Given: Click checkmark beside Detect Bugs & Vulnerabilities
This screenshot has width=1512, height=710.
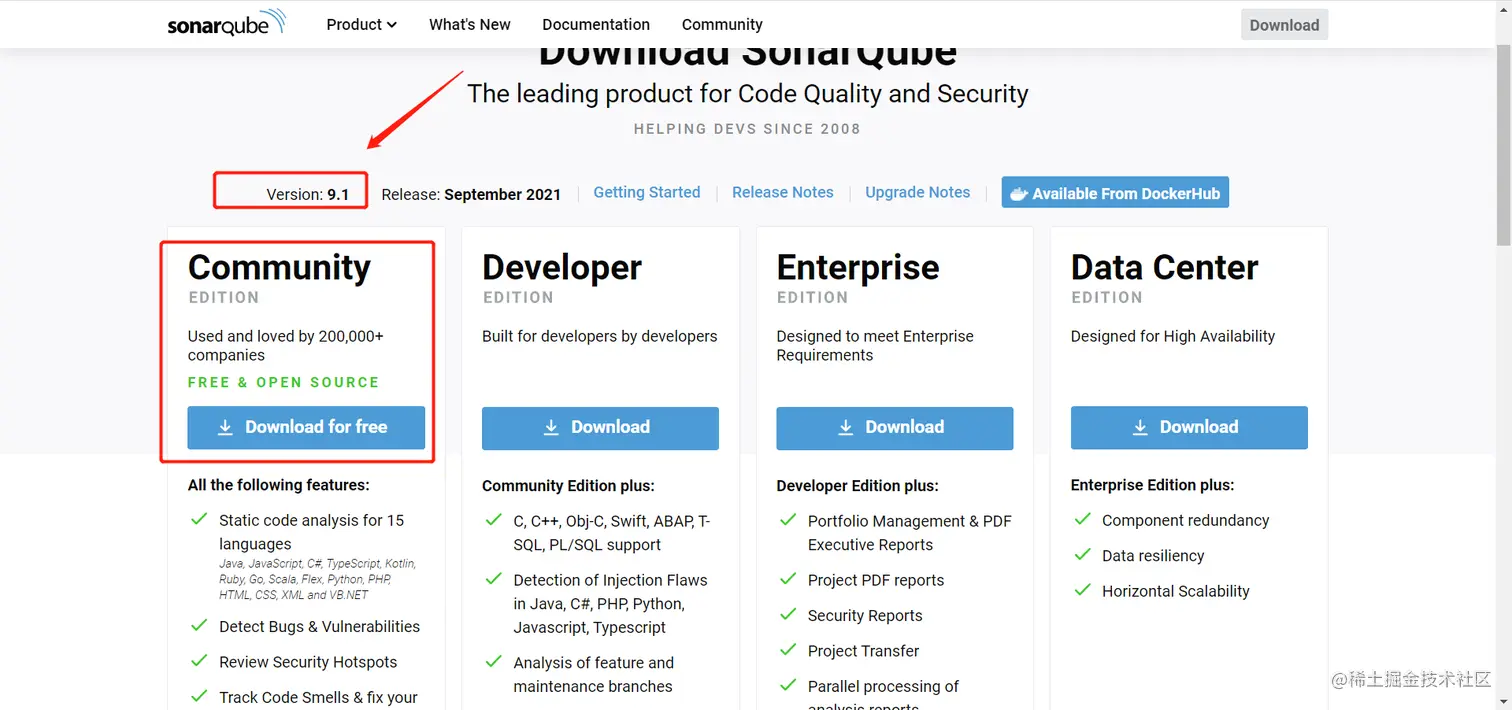Looking at the screenshot, I should pyautogui.click(x=198, y=626).
